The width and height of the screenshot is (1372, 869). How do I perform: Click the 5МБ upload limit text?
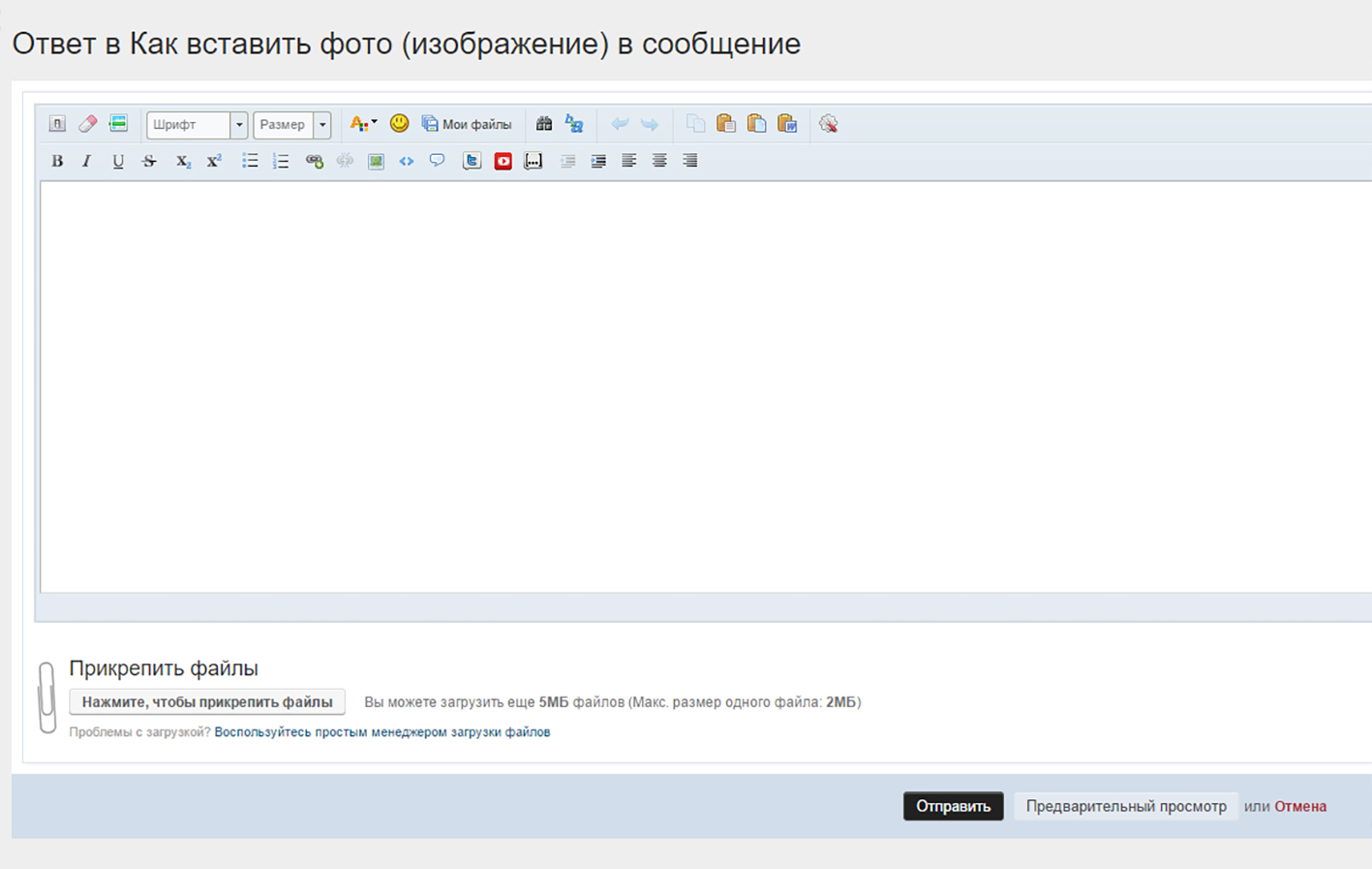coord(554,702)
